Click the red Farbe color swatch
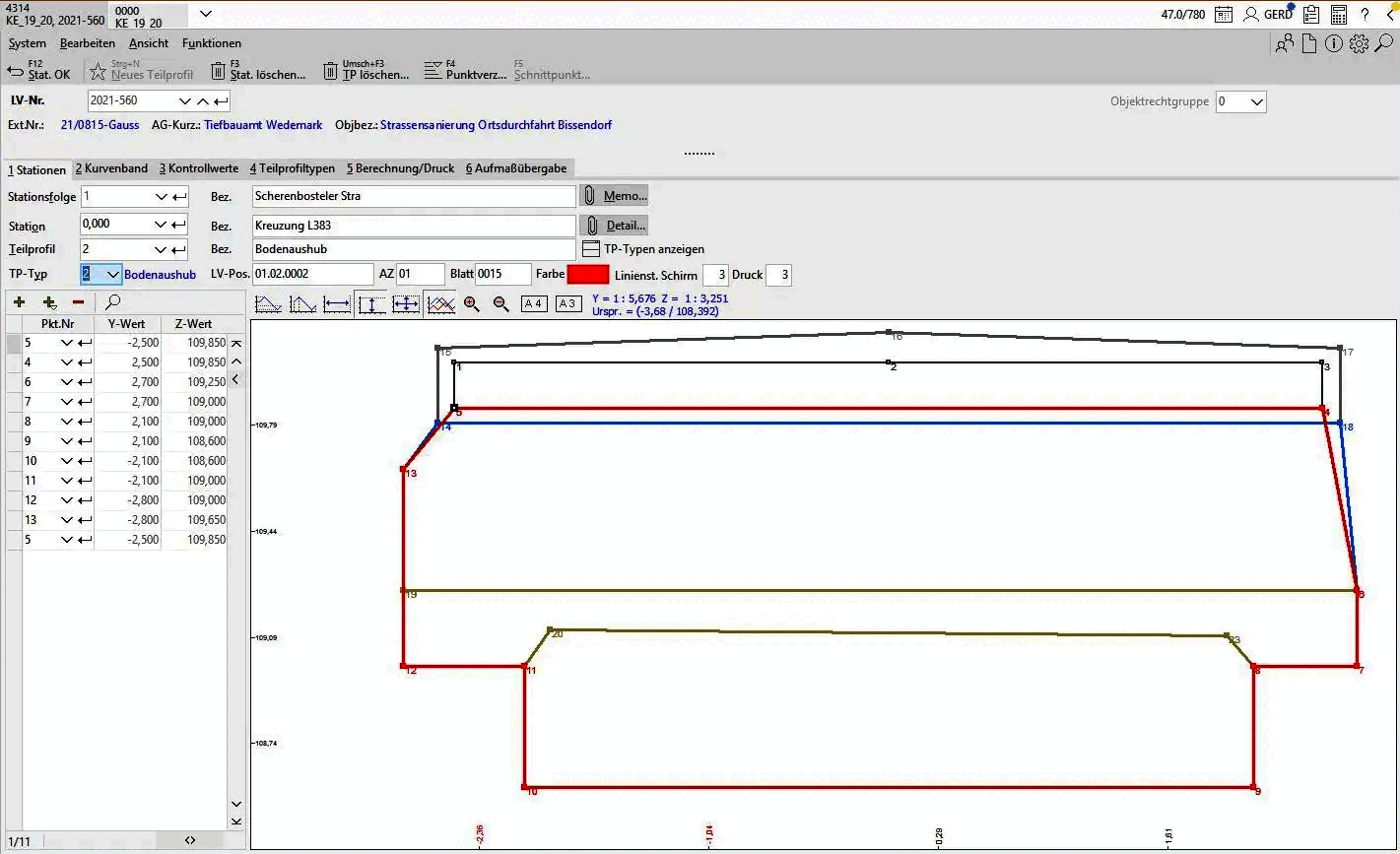Image resolution: width=1400 pixels, height=854 pixels. click(588, 275)
